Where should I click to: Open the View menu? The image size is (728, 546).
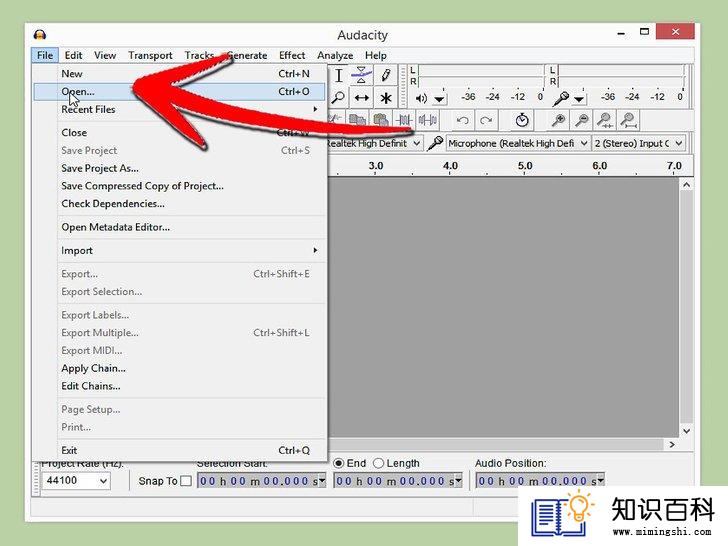[x=105, y=55]
